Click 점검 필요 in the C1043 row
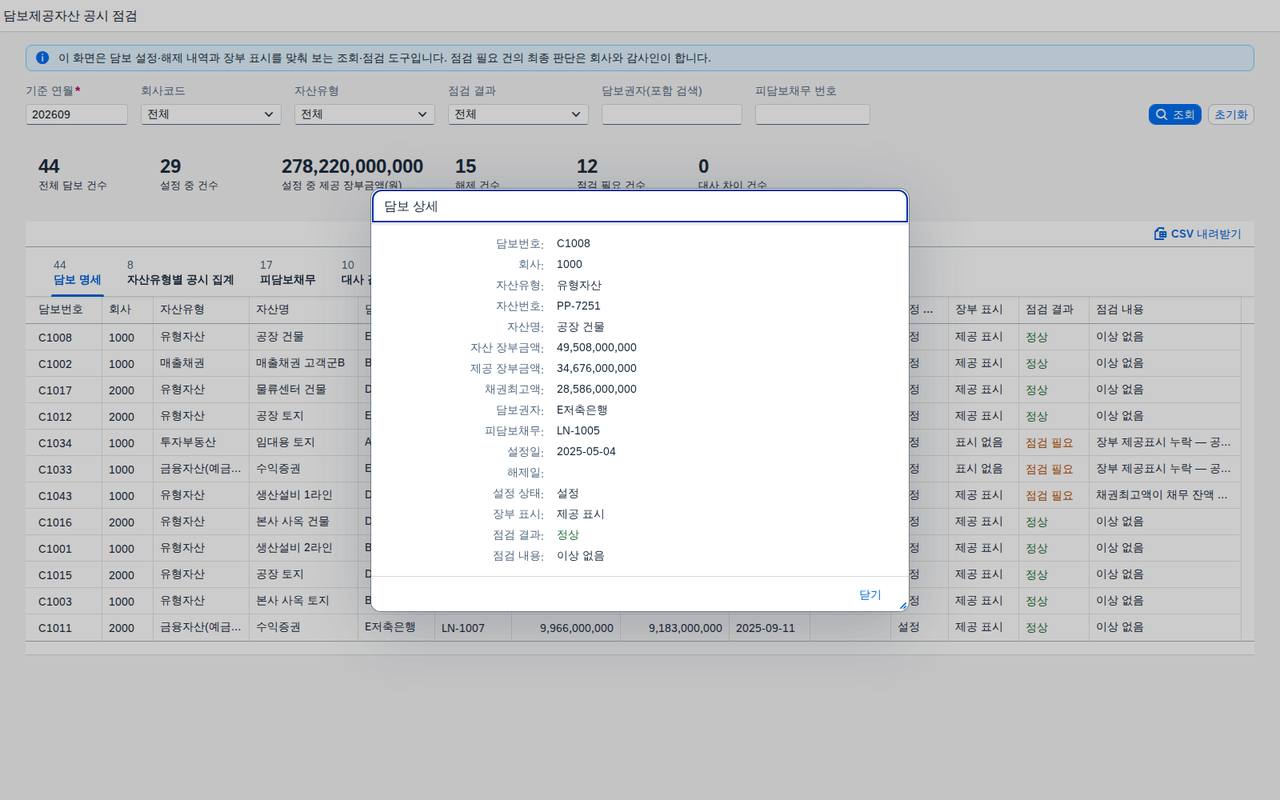This screenshot has height=800, width=1280. pyautogui.click(x=1049, y=496)
